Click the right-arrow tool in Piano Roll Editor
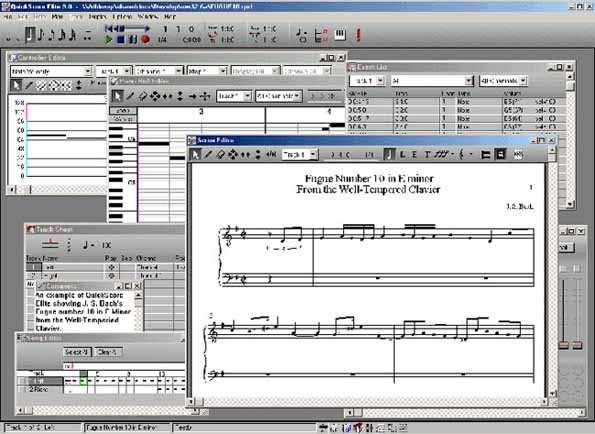 pos(193,96)
